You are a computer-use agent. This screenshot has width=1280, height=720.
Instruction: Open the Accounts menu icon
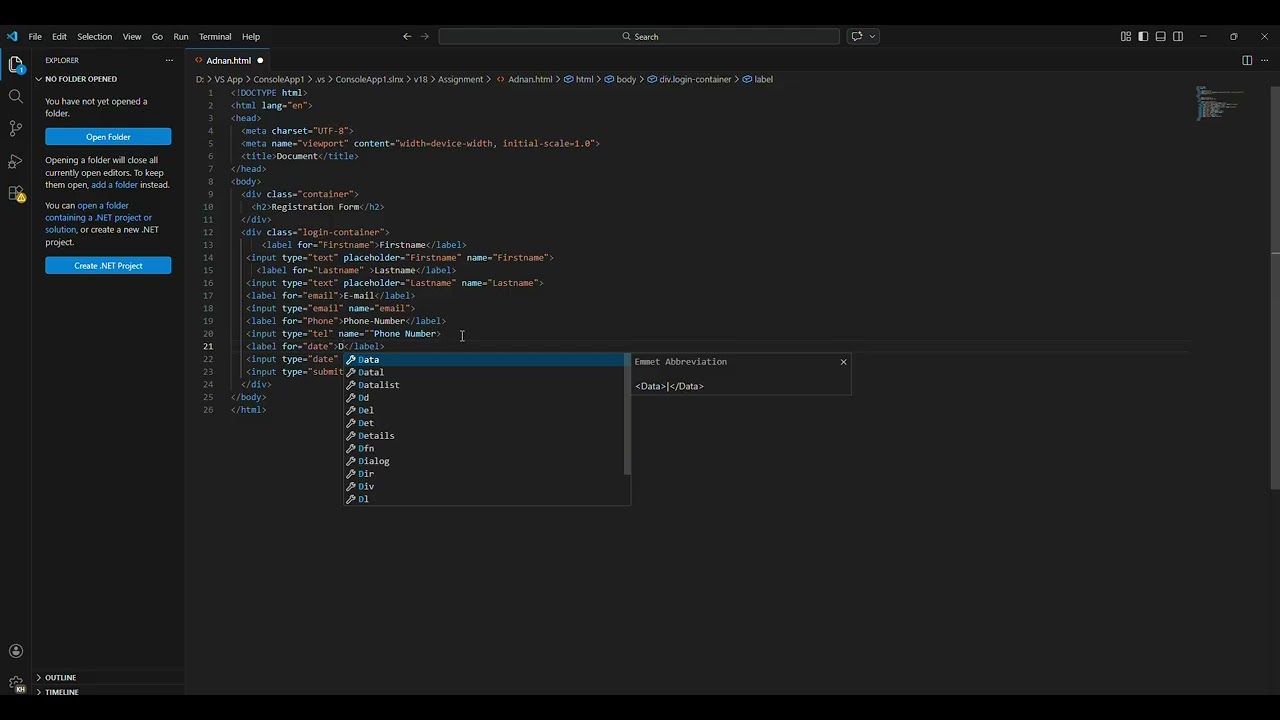16,651
